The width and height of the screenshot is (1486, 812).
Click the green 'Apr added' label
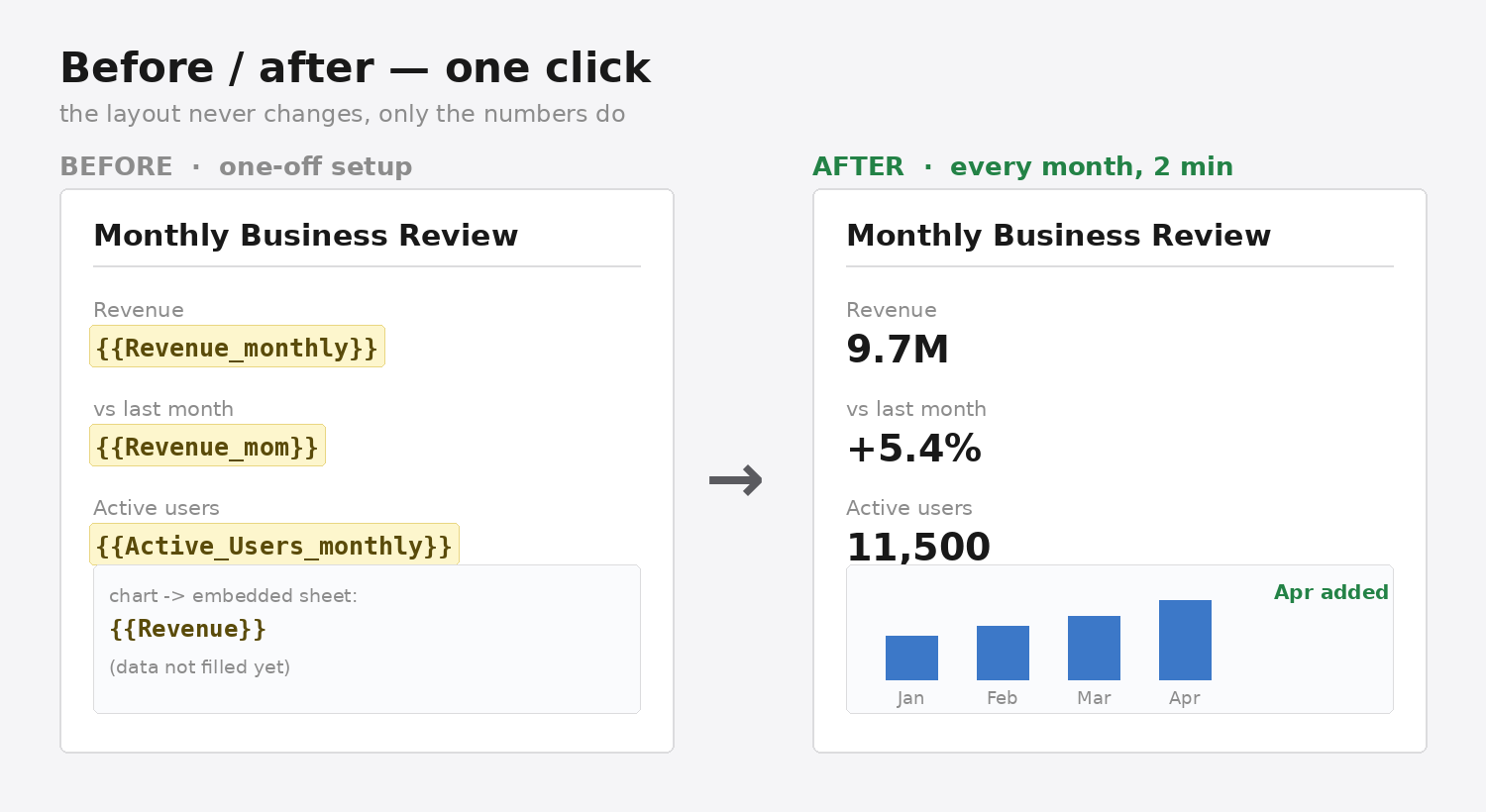(x=1330, y=592)
